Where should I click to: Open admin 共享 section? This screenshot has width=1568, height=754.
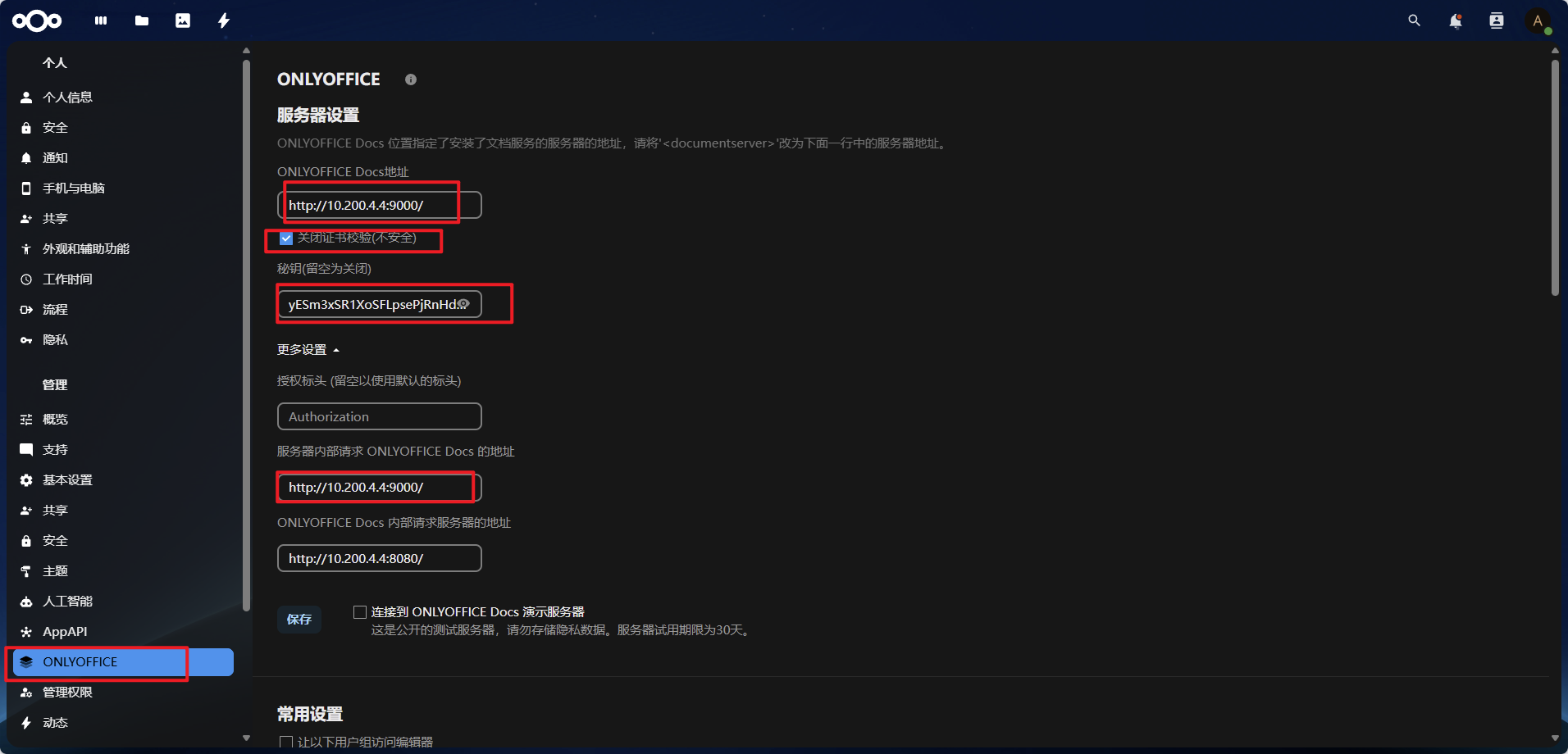point(123,511)
